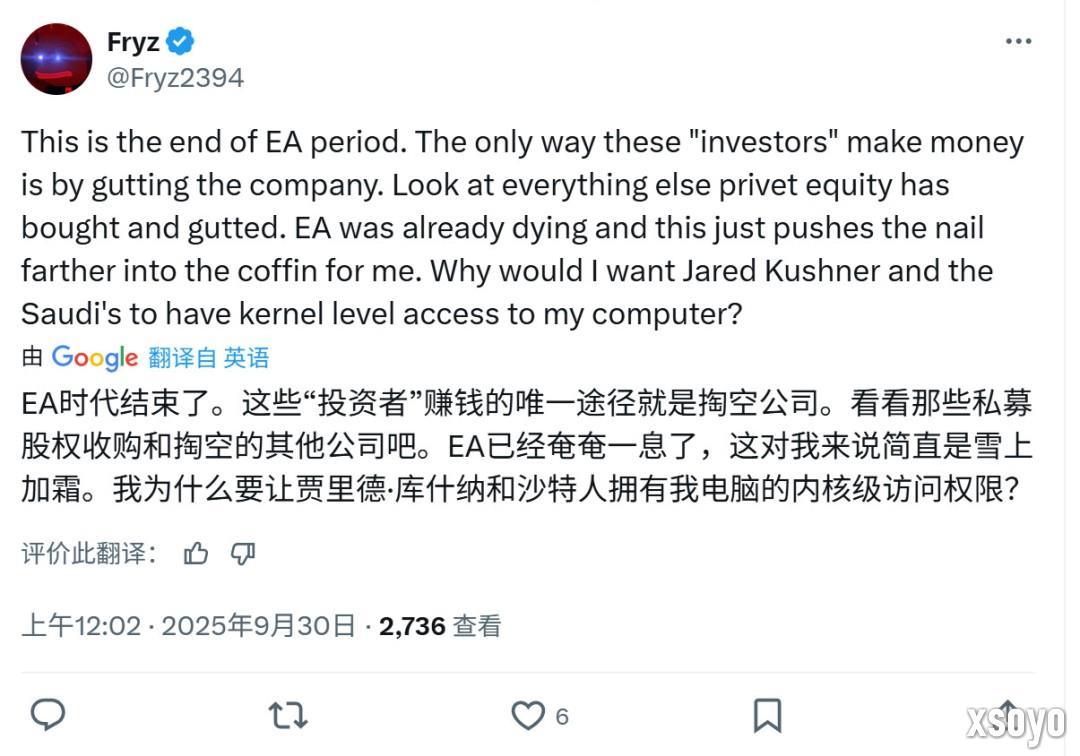Give thumbs down to the translation
The width and height of the screenshot is (1080, 756).
click(243, 553)
